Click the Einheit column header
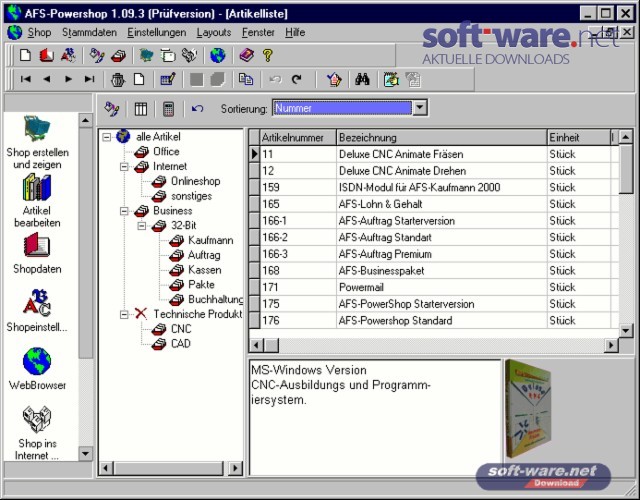Image resolution: width=640 pixels, height=500 pixels. tap(578, 138)
